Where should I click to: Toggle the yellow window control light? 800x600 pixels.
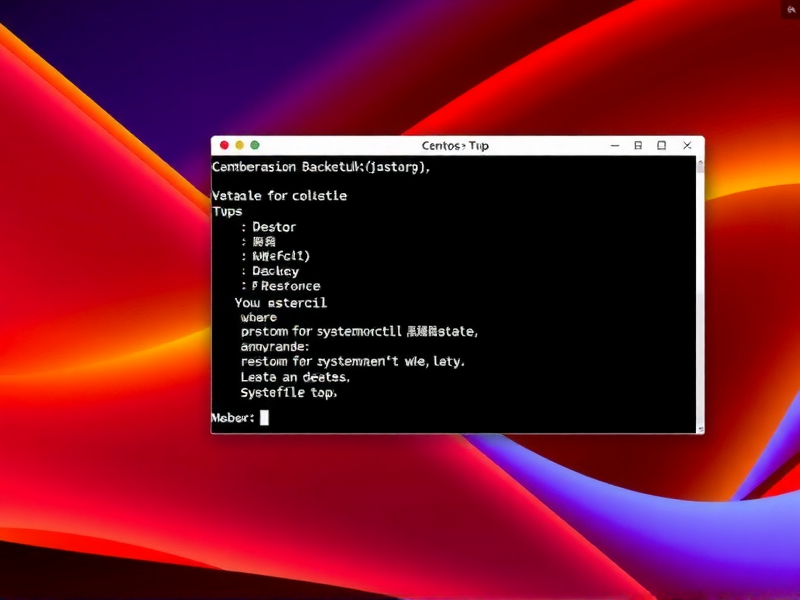238,145
